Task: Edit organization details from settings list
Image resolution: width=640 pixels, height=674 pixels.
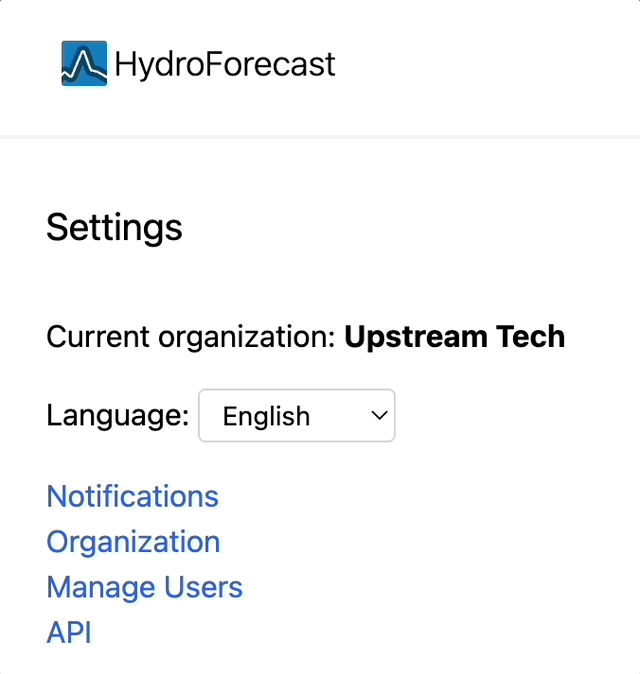Action: coord(133,542)
